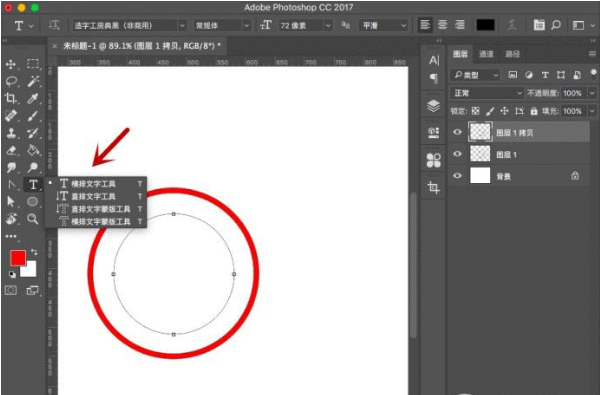Select the History Brush tool
Screen dimensions: 600x395
tap(33, 133)
